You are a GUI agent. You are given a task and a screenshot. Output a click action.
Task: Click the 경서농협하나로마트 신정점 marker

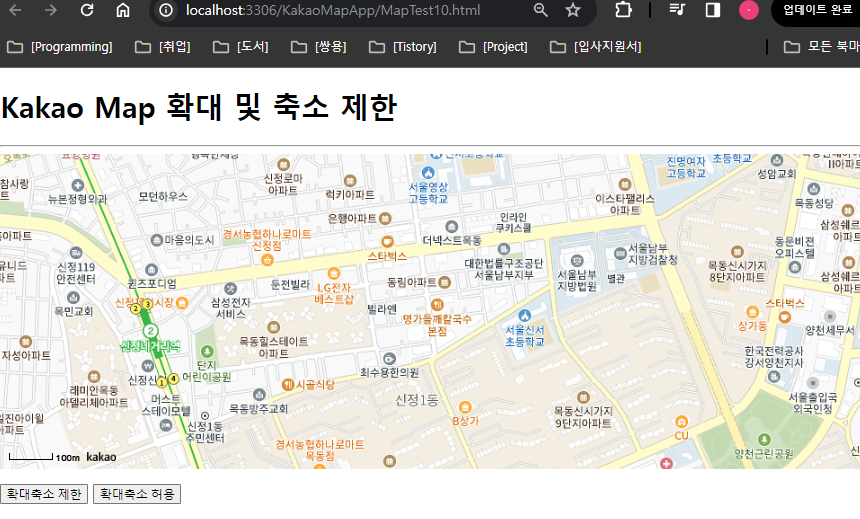(x=267, y=260)
